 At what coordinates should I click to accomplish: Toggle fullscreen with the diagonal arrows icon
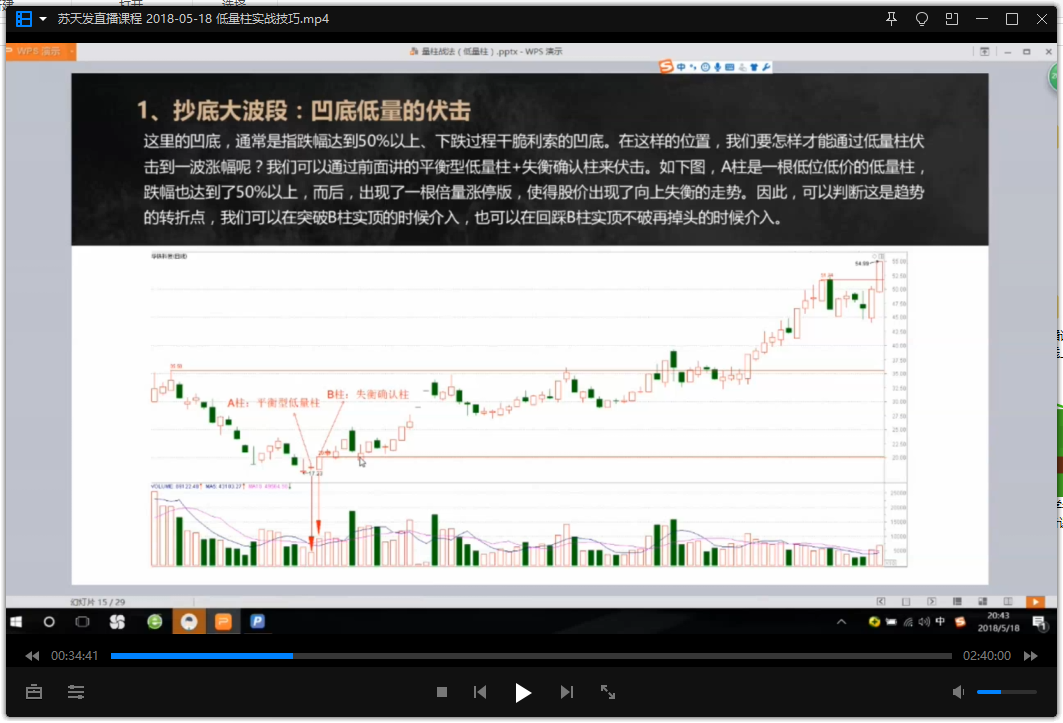pos(608,692)
